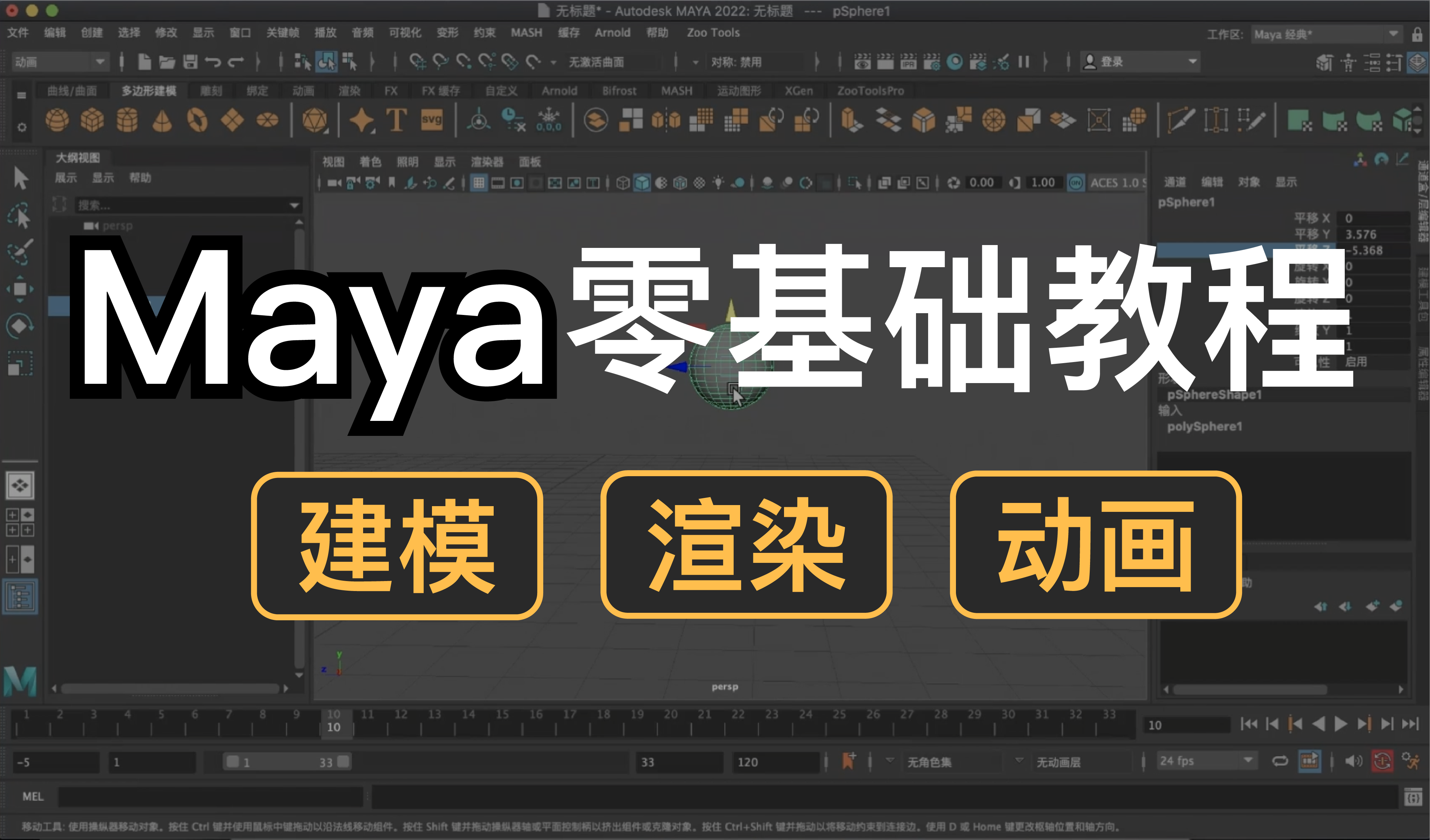This screenshot has width=1430, height=840.
Task: Select the Rotate tool in toolbox
Action: [x=20, y=326]
